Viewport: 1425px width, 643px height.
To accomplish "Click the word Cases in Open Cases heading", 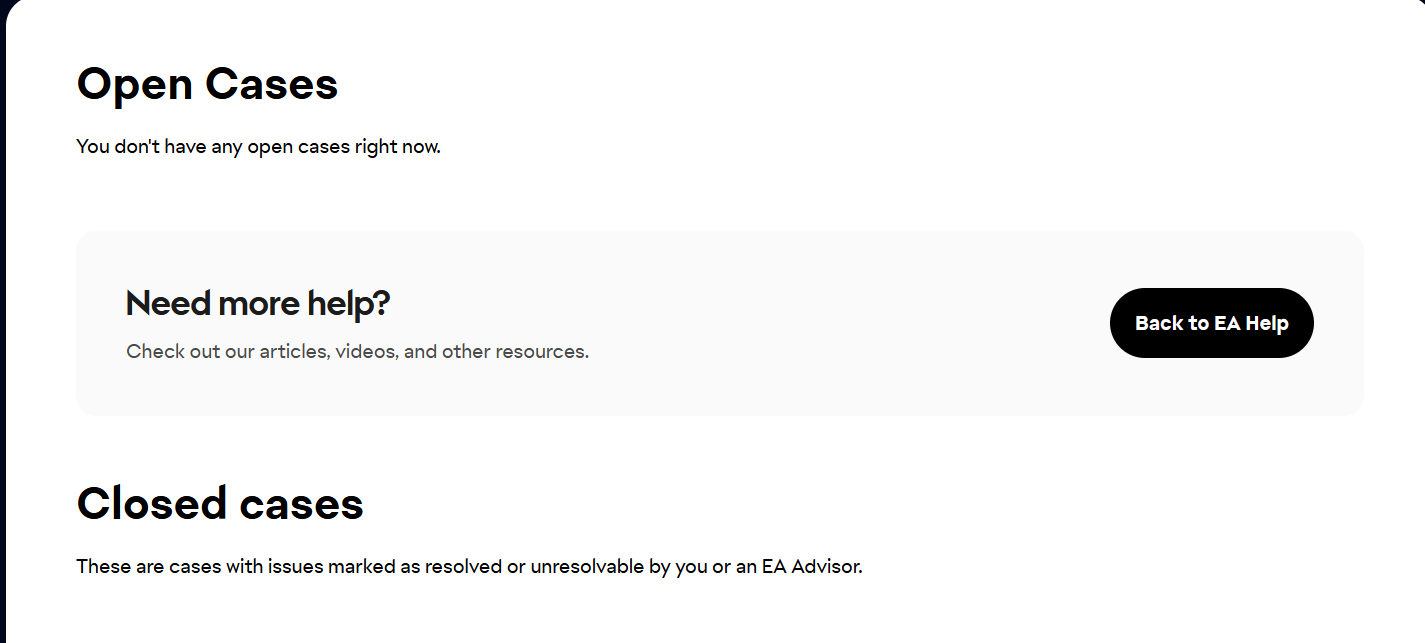I will point(272,84).
